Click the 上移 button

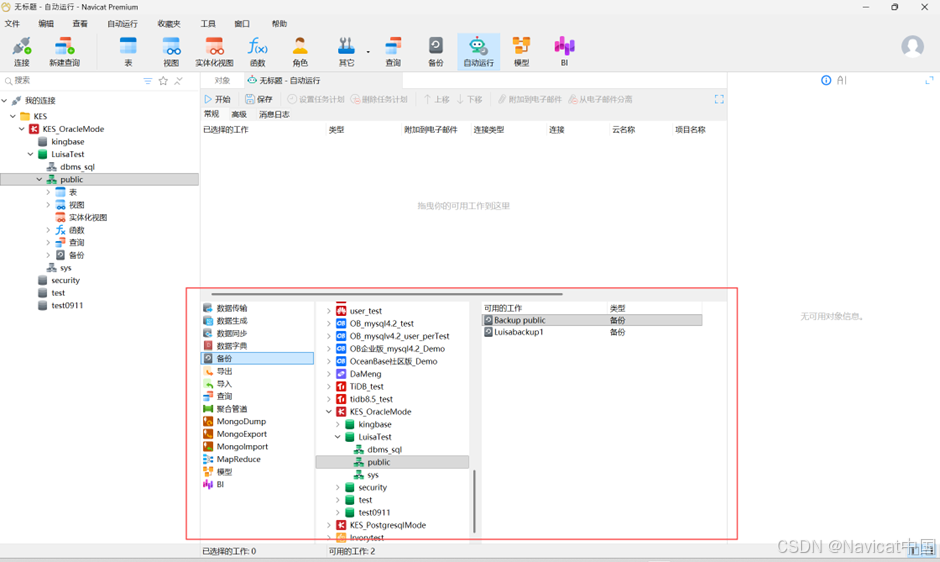(x=436, y=100)
